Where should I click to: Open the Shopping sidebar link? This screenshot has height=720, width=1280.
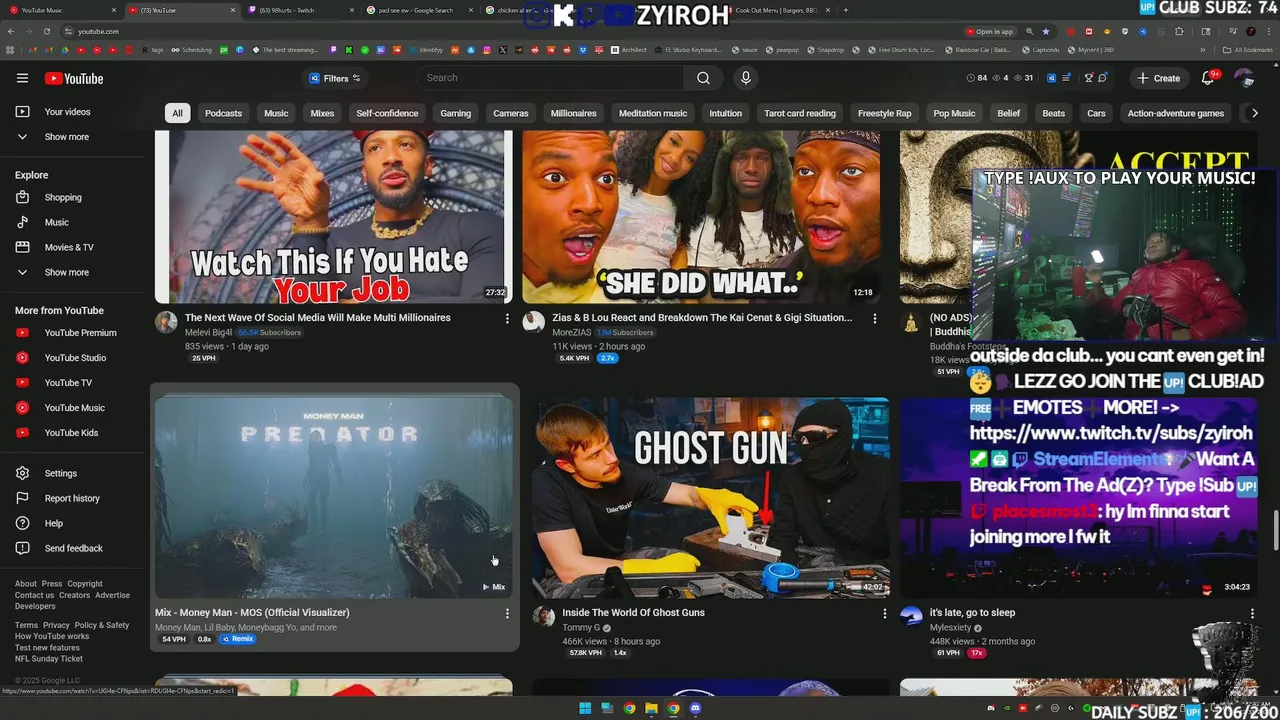point(63,197)
